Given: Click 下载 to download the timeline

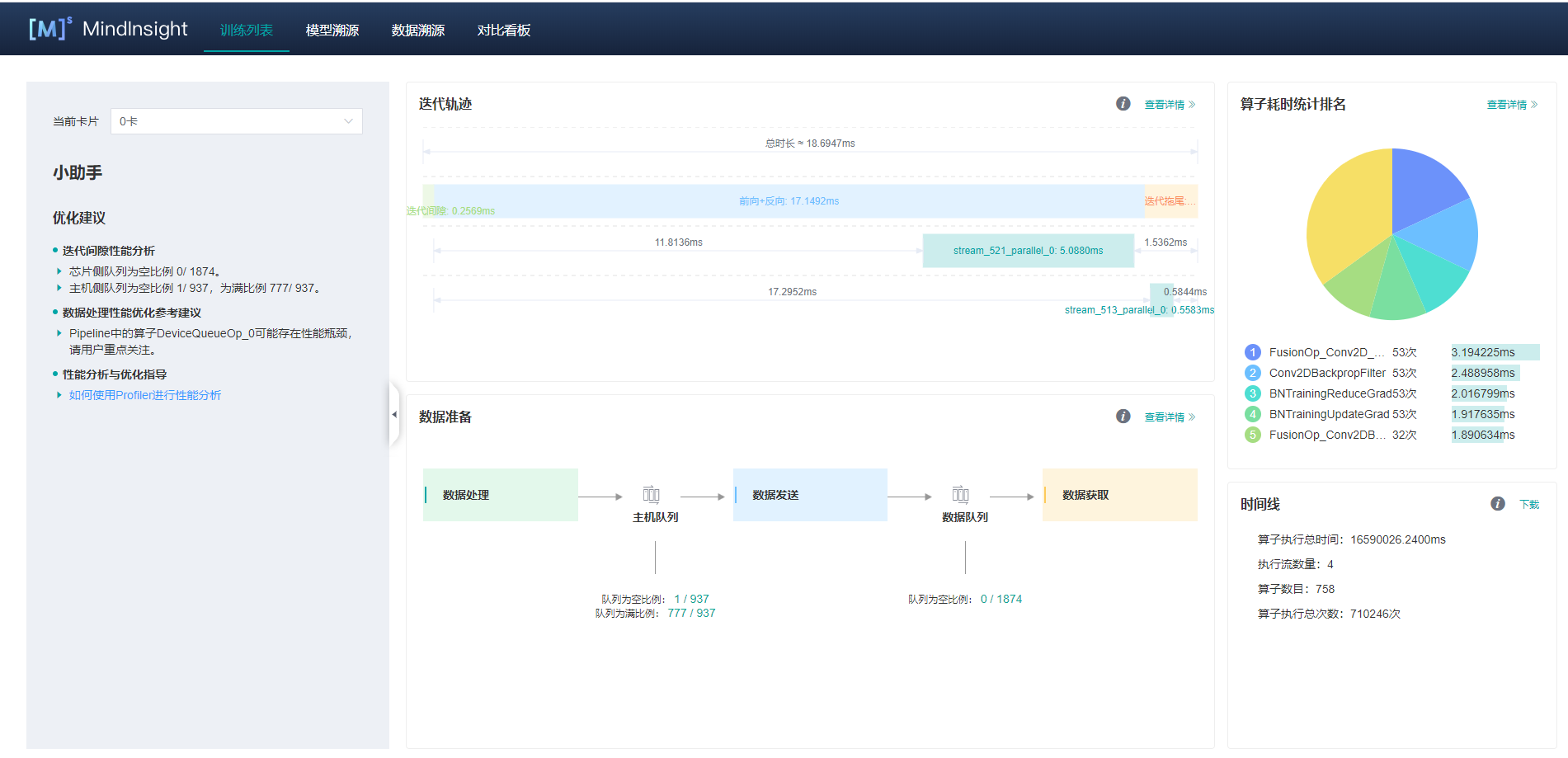Looking at the screenshot, I should coord(1529,505).
